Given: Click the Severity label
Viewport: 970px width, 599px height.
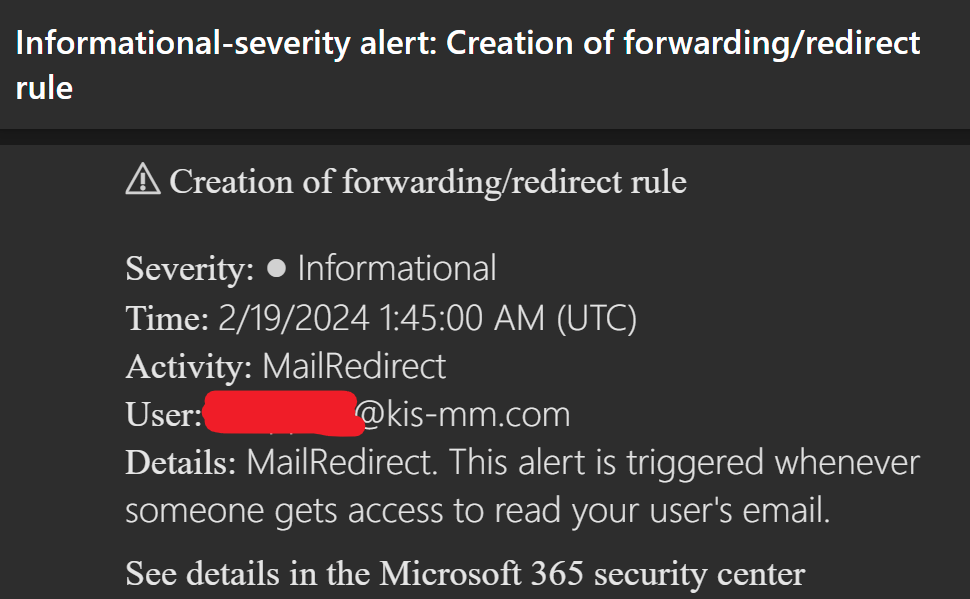Looking at the screenshot, I should tap(190, 269).
